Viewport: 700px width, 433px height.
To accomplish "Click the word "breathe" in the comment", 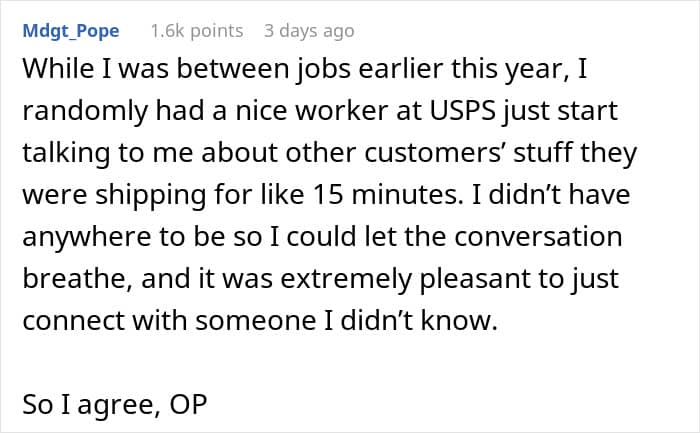I will (x=73, y=278).
